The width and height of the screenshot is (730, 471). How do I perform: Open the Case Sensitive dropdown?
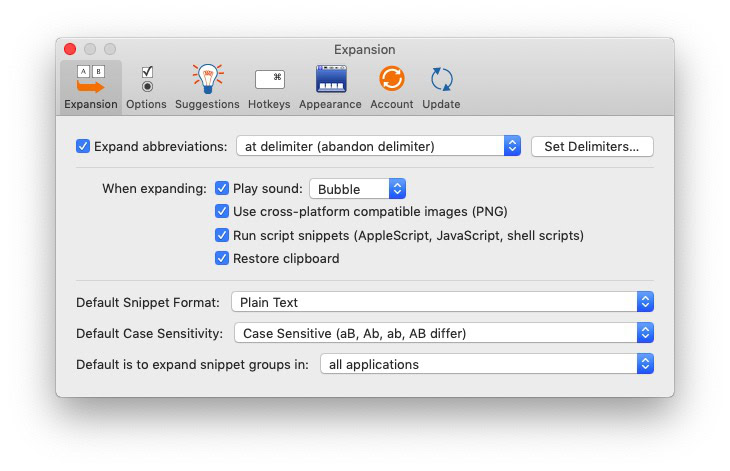(444, 333)
